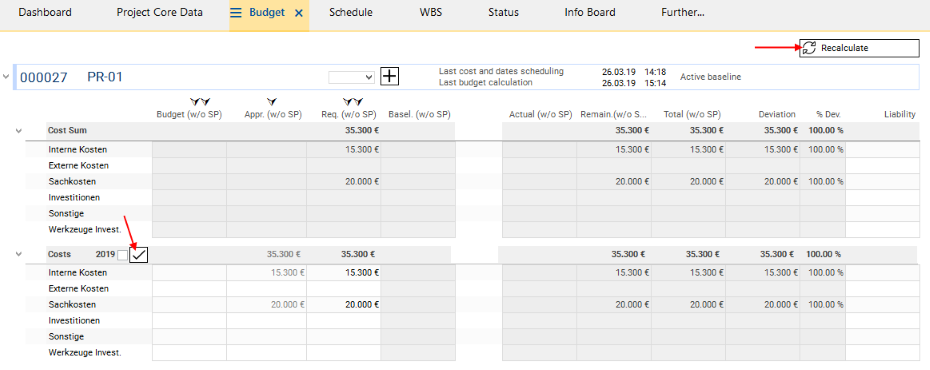Open the Further... tab menu
This screenshot has height=370, width=930.
click(x=683, y=12)
